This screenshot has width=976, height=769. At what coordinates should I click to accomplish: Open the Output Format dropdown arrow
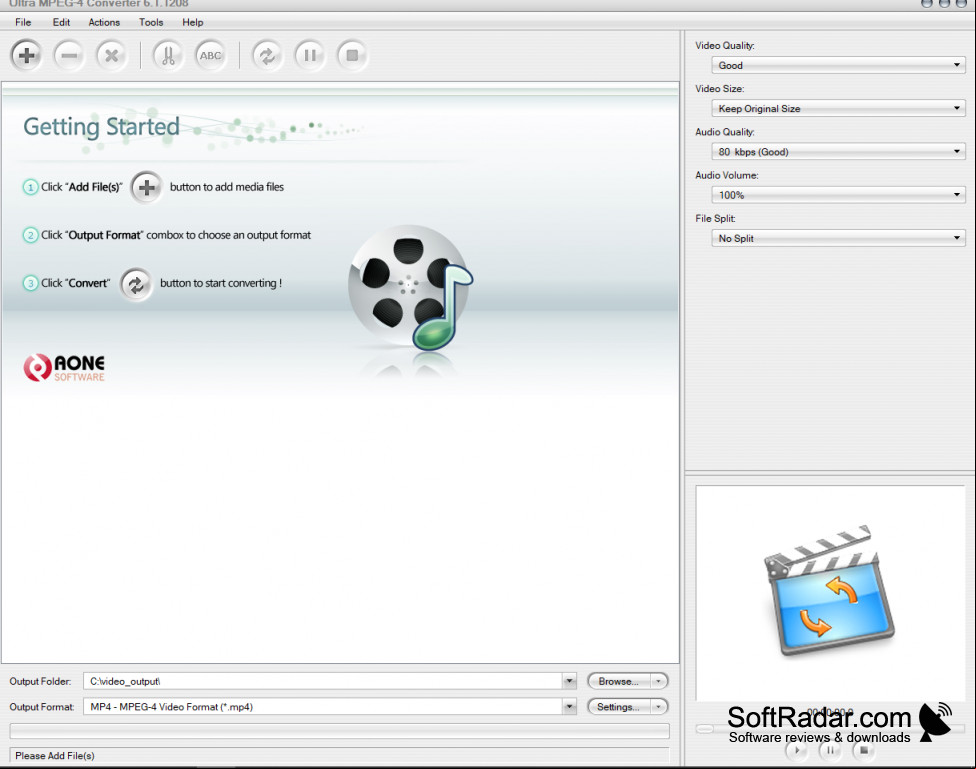coord(569,707)
